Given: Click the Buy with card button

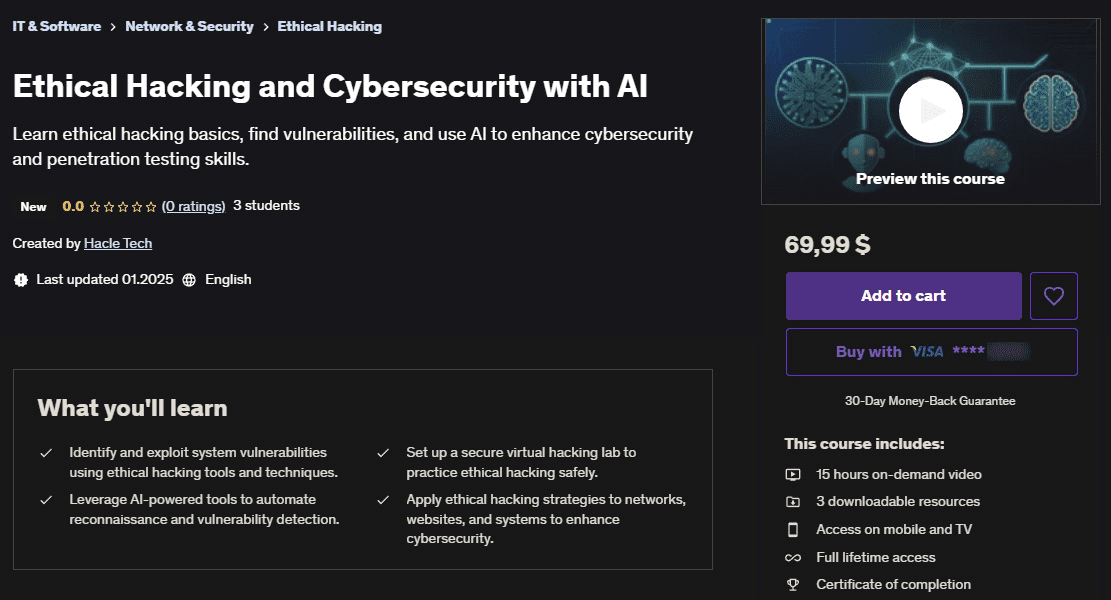Looking at the screenshot, I should [931, 351].
